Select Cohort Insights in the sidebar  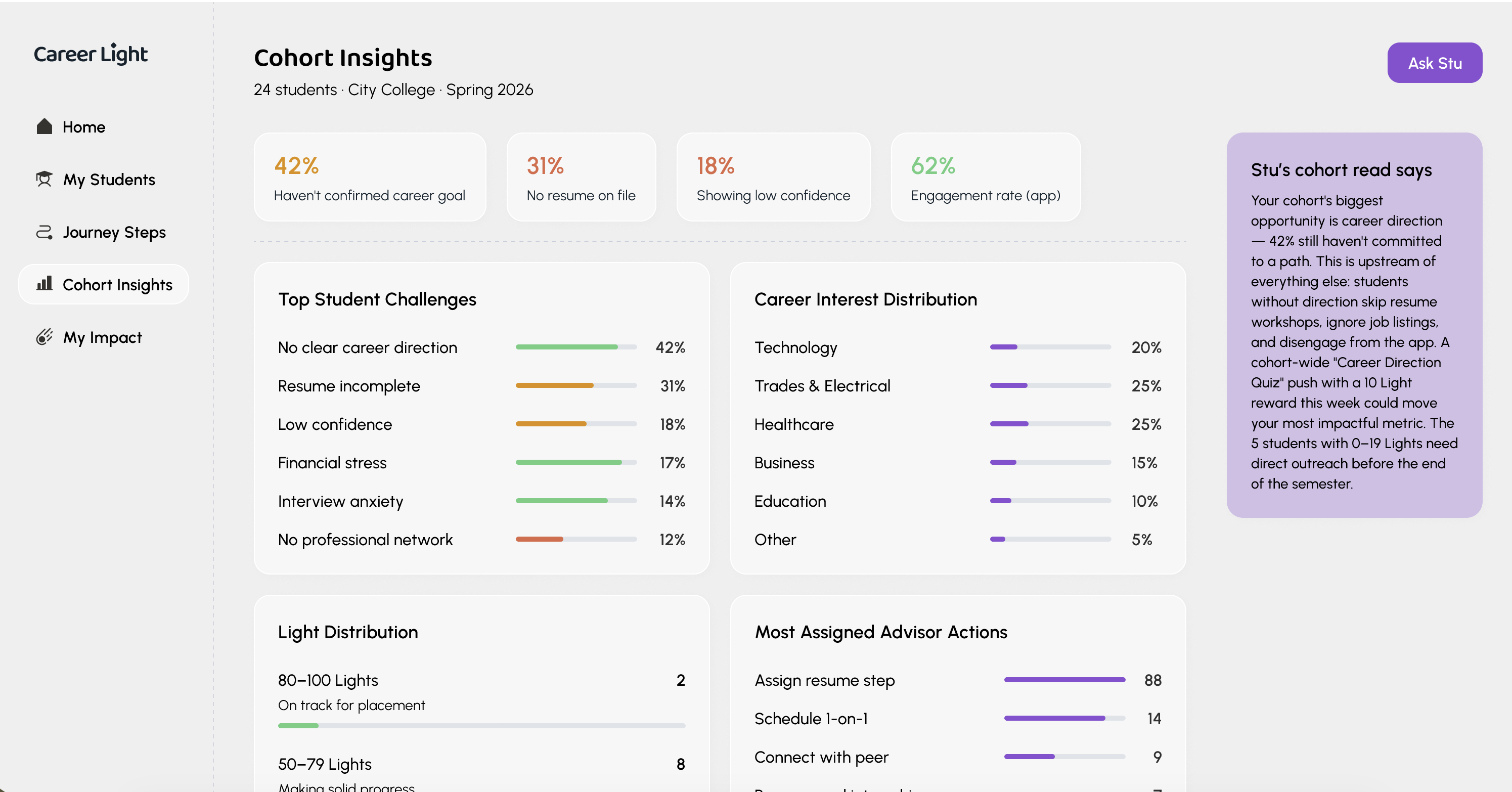(104, 284)
